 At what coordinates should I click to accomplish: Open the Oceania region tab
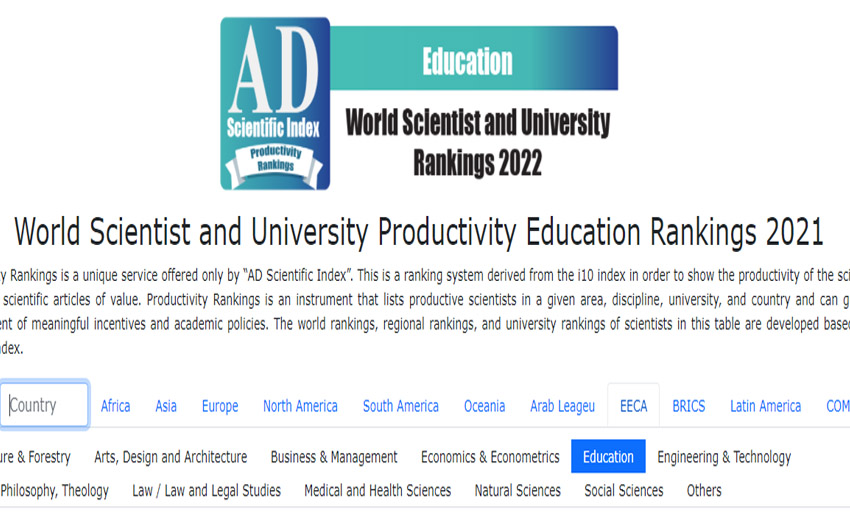point(484,406)
